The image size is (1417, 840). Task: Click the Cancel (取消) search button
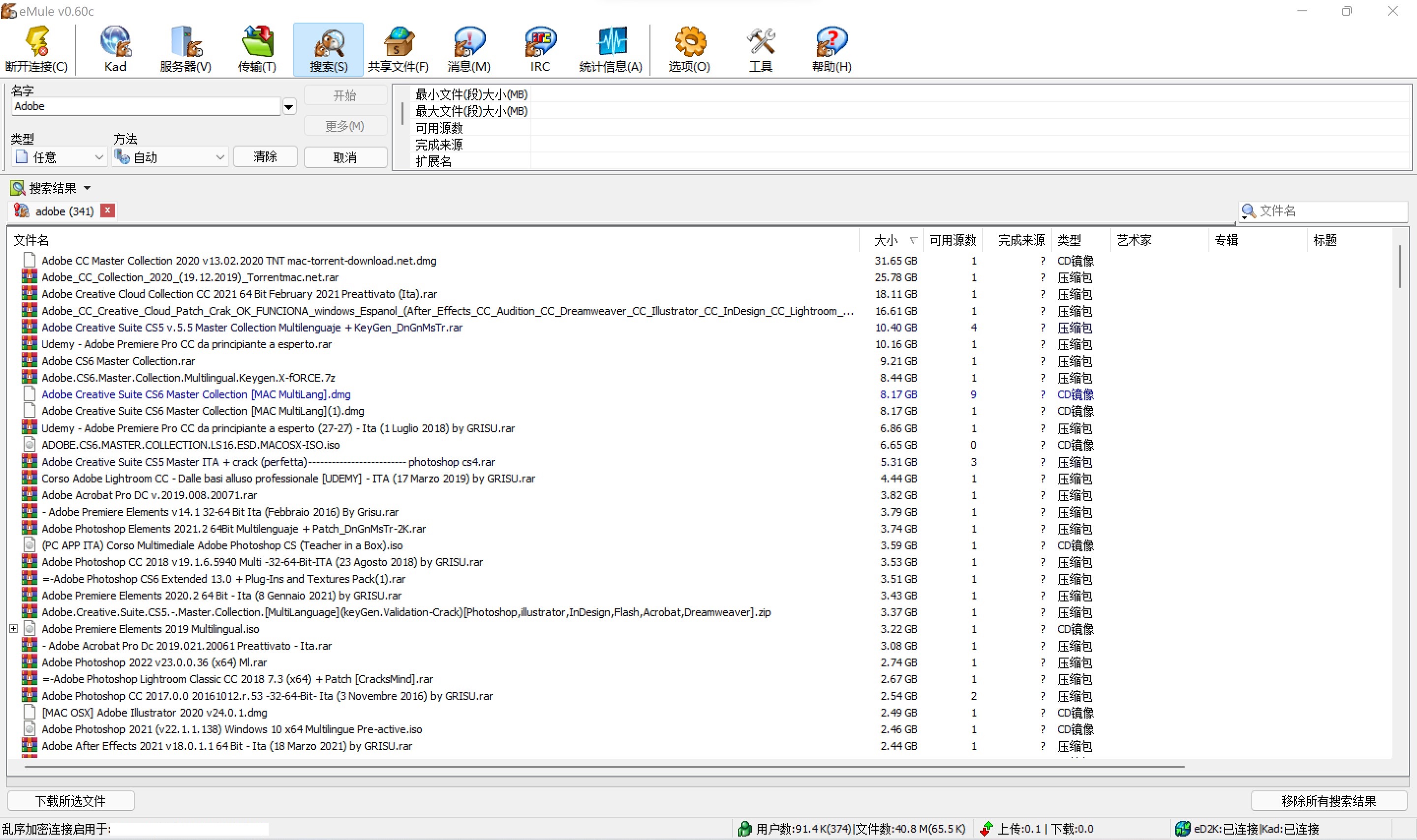coord(345,157)
